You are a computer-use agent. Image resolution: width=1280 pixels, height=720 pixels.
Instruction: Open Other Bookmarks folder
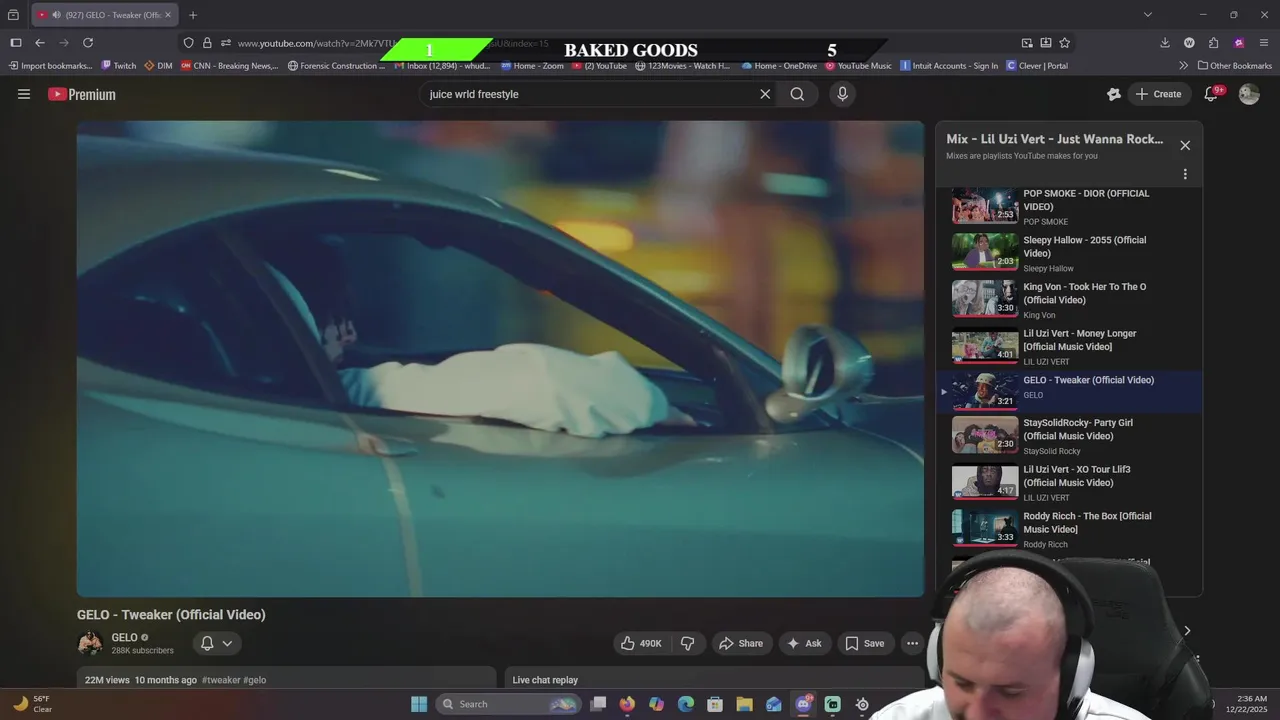pos(1235,66)
